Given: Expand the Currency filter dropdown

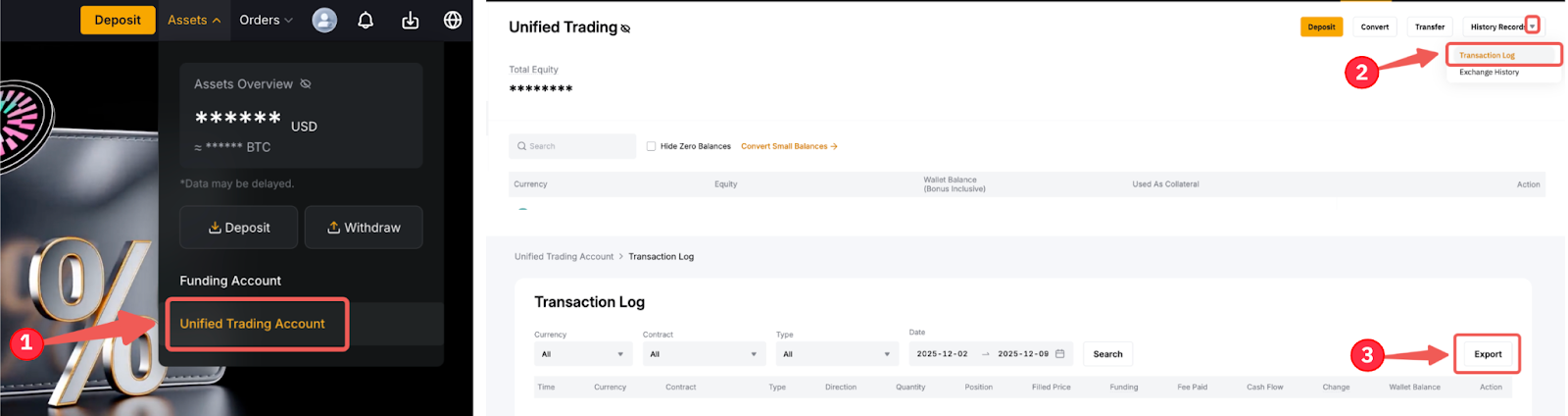Looking at the screenshot, I should (582, 354).
